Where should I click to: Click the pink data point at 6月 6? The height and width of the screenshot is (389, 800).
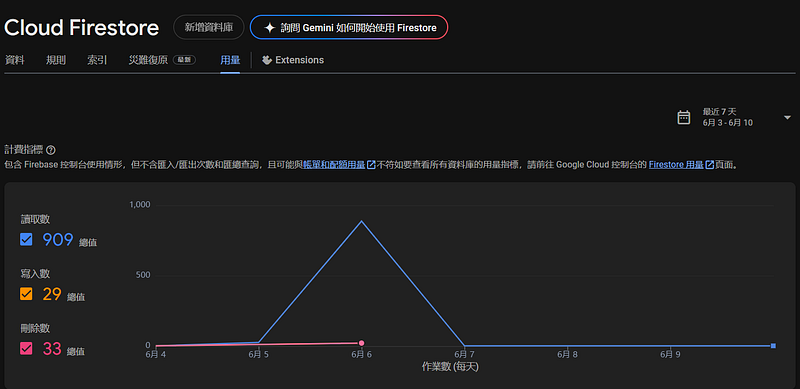[x=361, y=343]
